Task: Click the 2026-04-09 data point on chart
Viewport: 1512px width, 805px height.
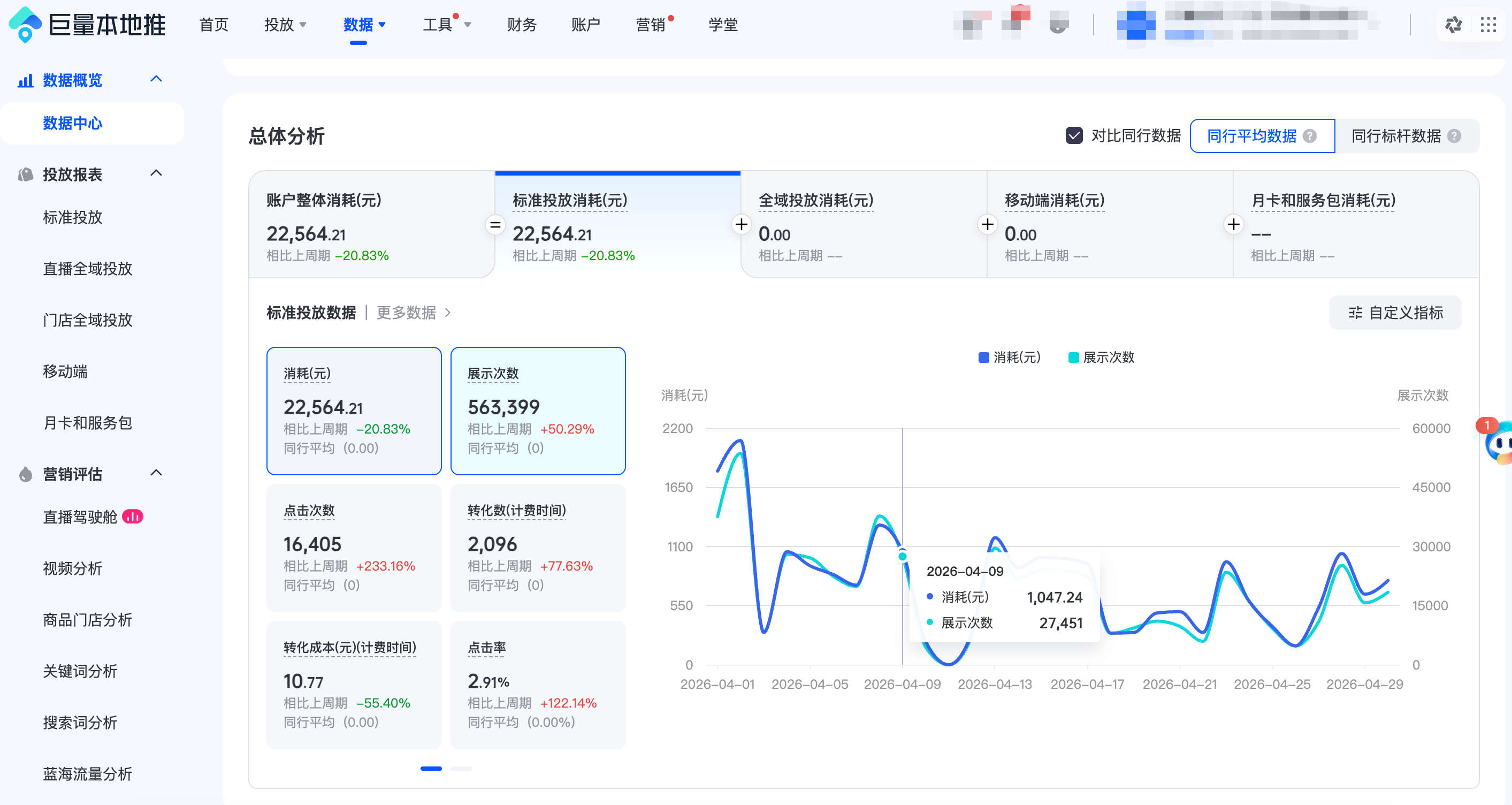Action: (902, 556)
